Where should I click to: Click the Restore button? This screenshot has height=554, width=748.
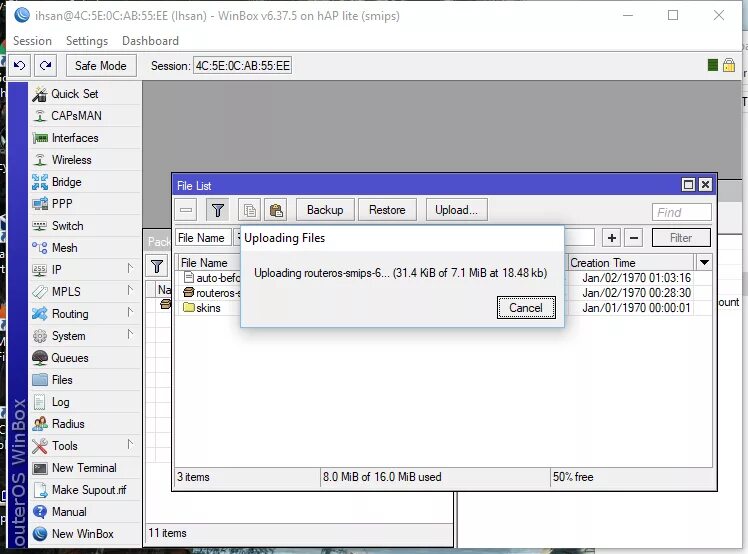pos(387,210)
